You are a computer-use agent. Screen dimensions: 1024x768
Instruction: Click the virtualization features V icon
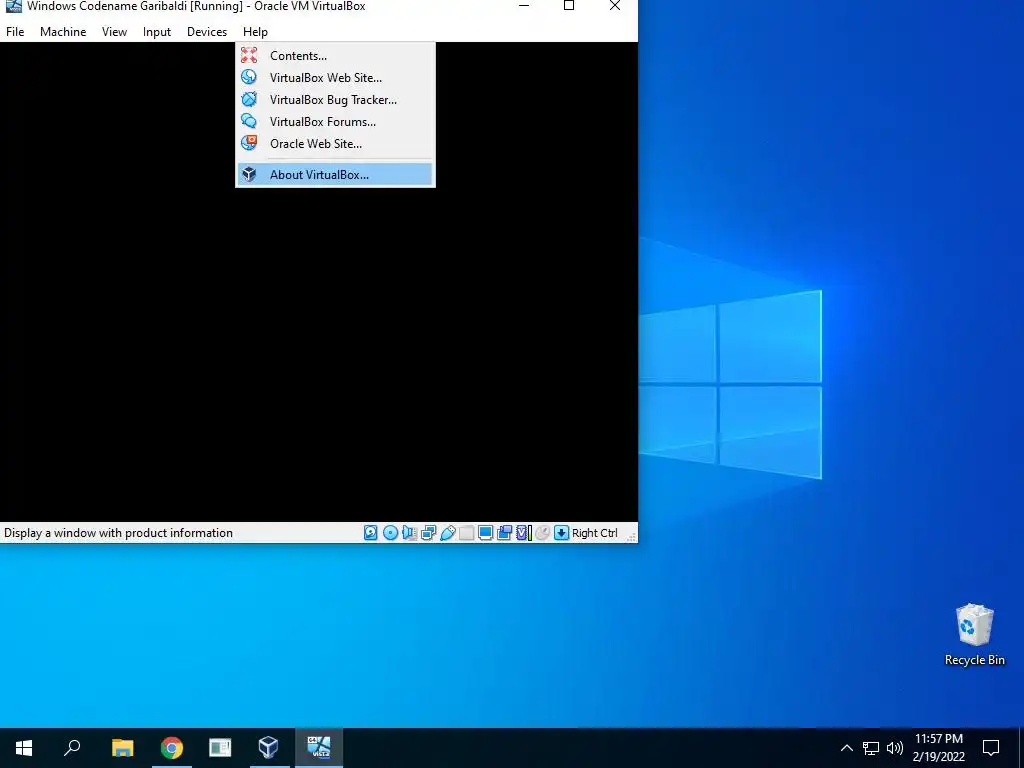[x=523, y=533]
